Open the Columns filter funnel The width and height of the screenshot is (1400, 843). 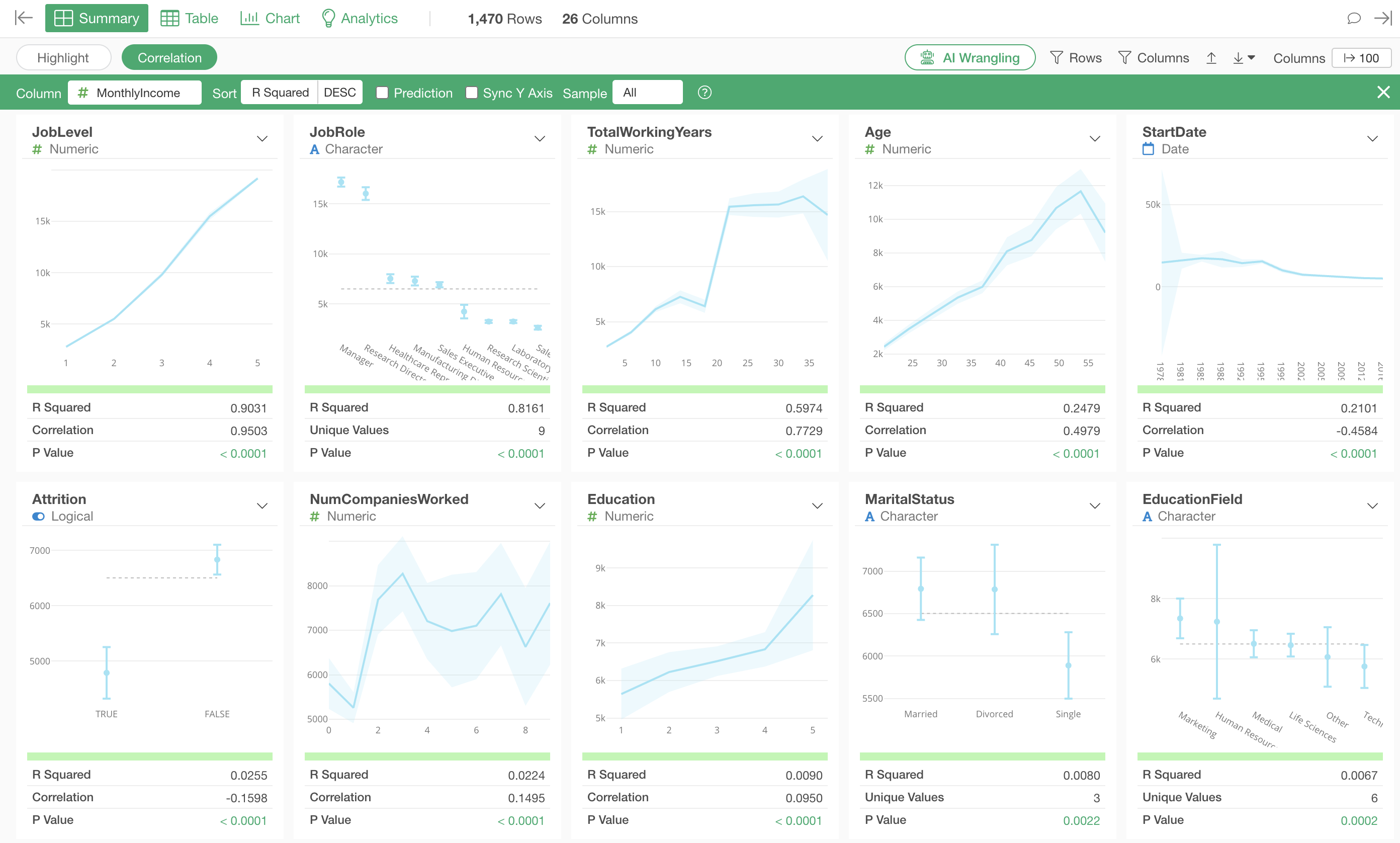coord(1153,58)
